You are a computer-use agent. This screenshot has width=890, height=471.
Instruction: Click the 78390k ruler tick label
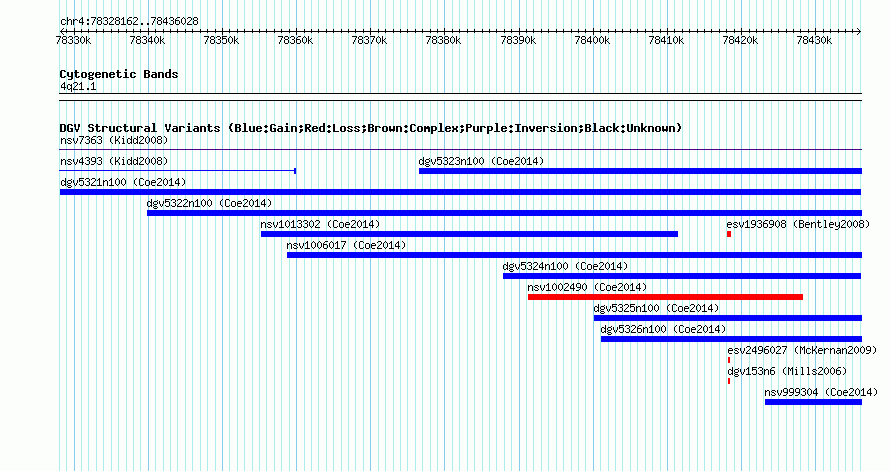click(x=518, y=40)
